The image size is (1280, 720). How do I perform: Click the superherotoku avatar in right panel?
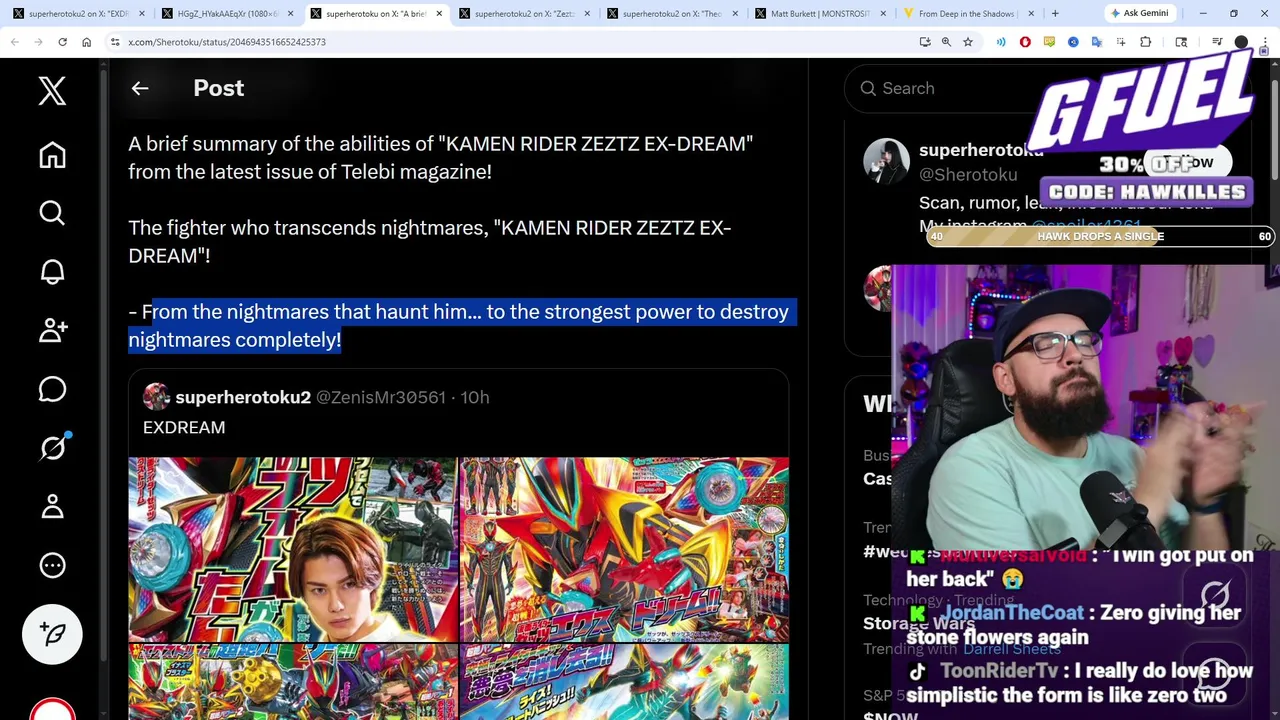pos(886,161)
